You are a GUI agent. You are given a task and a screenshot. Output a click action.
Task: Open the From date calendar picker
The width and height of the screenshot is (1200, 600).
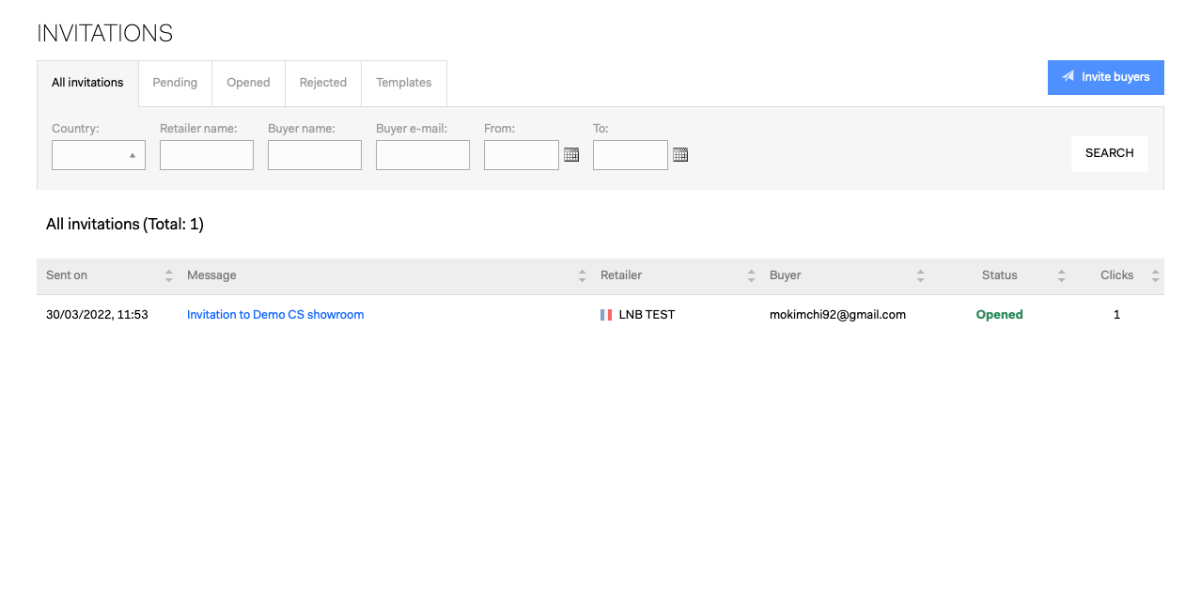coord(572,155)
